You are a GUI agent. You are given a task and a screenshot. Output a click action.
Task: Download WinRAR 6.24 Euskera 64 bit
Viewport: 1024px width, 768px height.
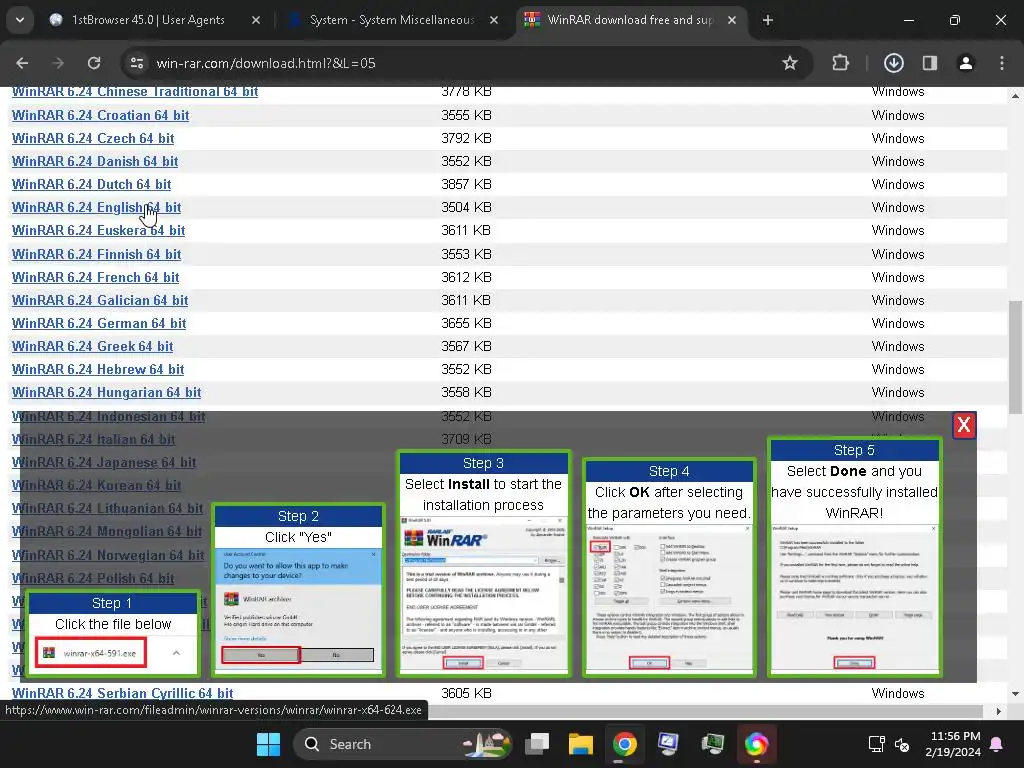[99, 231]
